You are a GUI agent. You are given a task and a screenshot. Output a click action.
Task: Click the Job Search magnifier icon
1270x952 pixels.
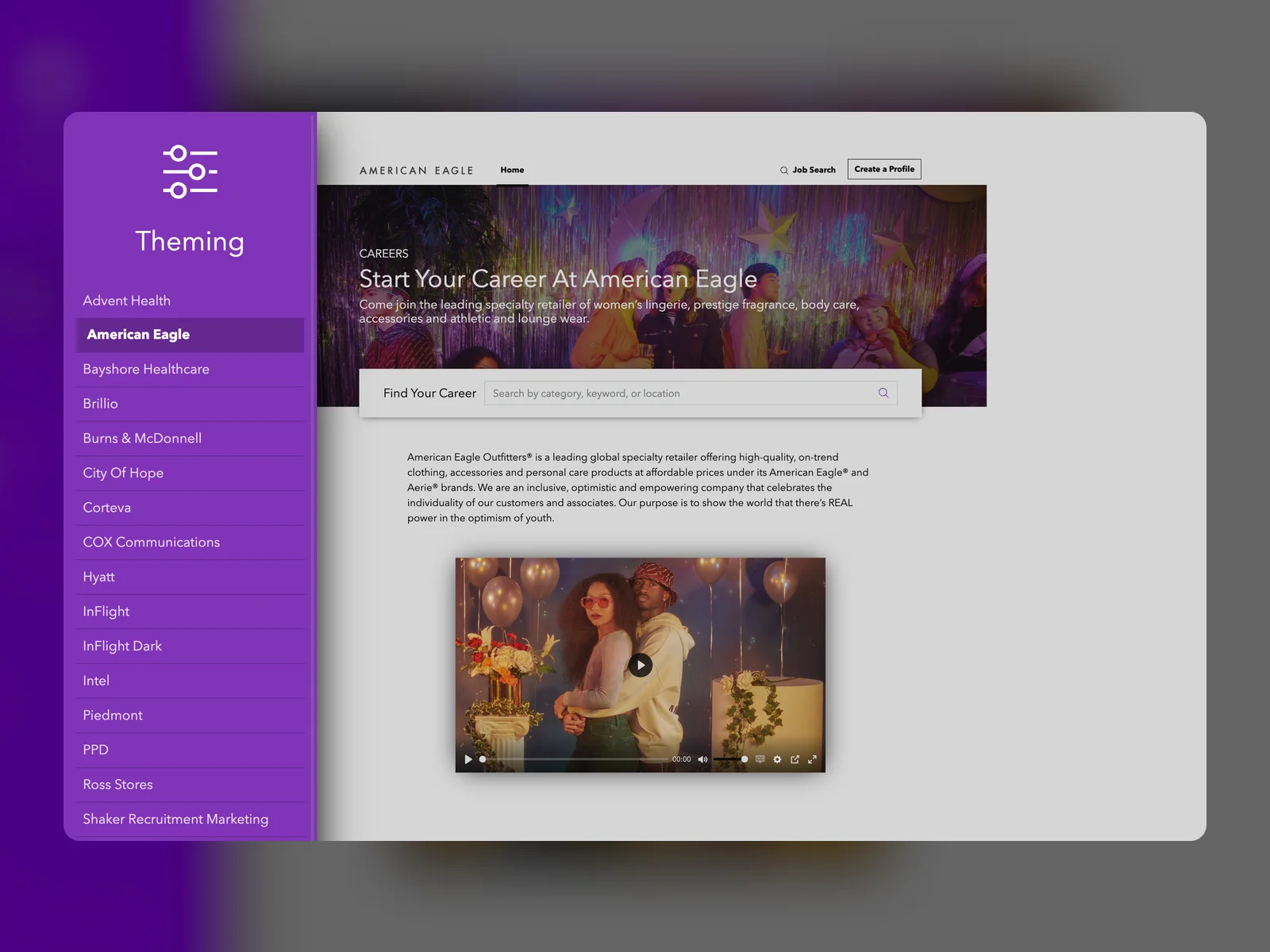784,170
